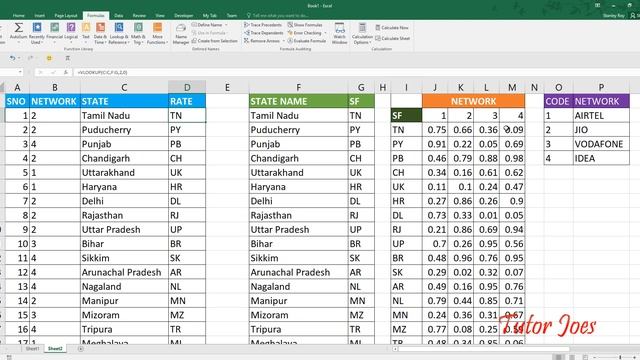This screenshot has height=360, width=640.
Task: Open the Page Layout tab
Action: point(66,16)
